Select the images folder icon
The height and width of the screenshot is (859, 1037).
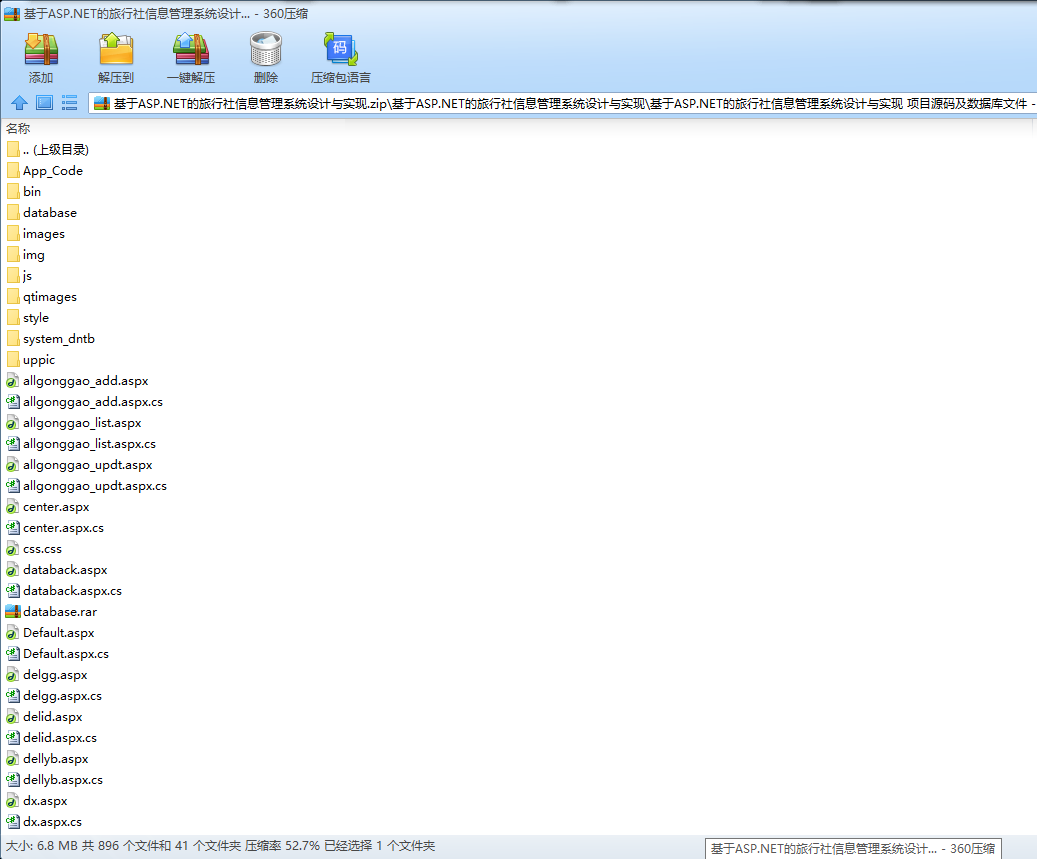13,233
